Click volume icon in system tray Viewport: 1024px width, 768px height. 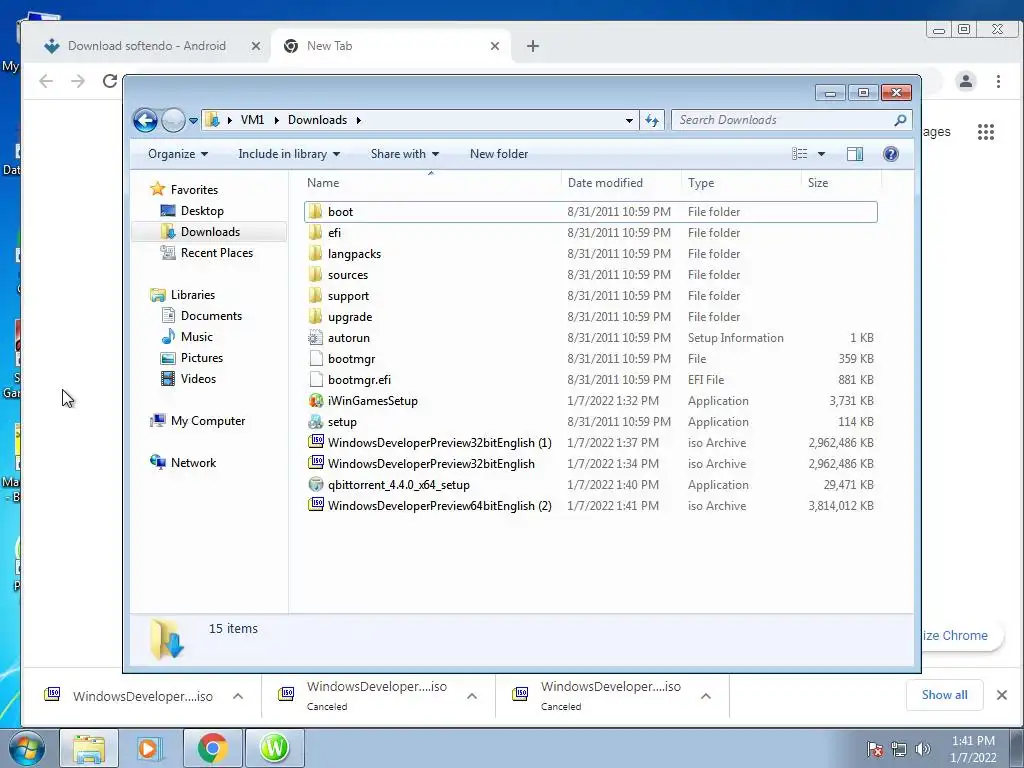pos(923,749)
